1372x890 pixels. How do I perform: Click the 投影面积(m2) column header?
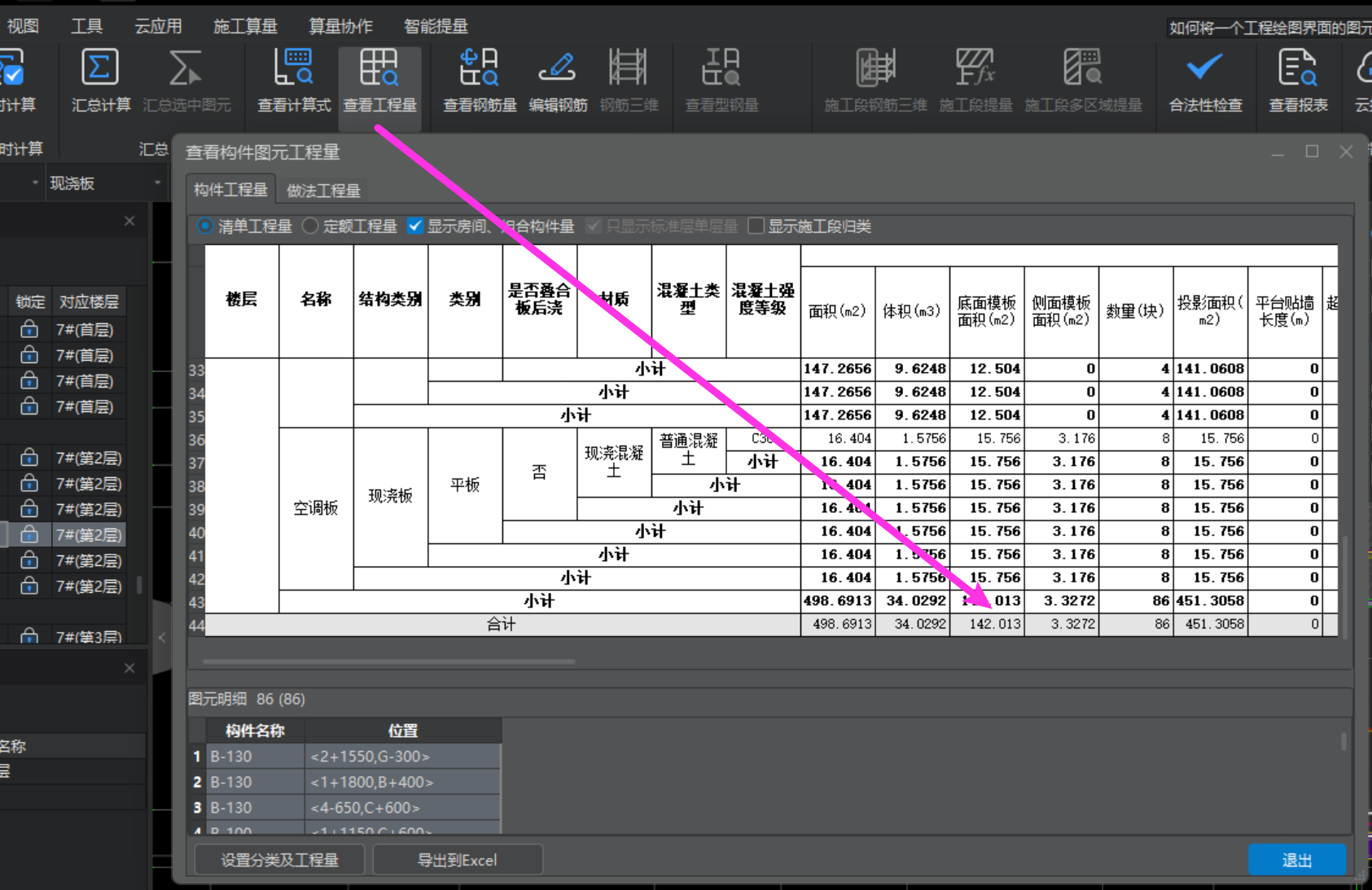click(x=1210, y=311)
